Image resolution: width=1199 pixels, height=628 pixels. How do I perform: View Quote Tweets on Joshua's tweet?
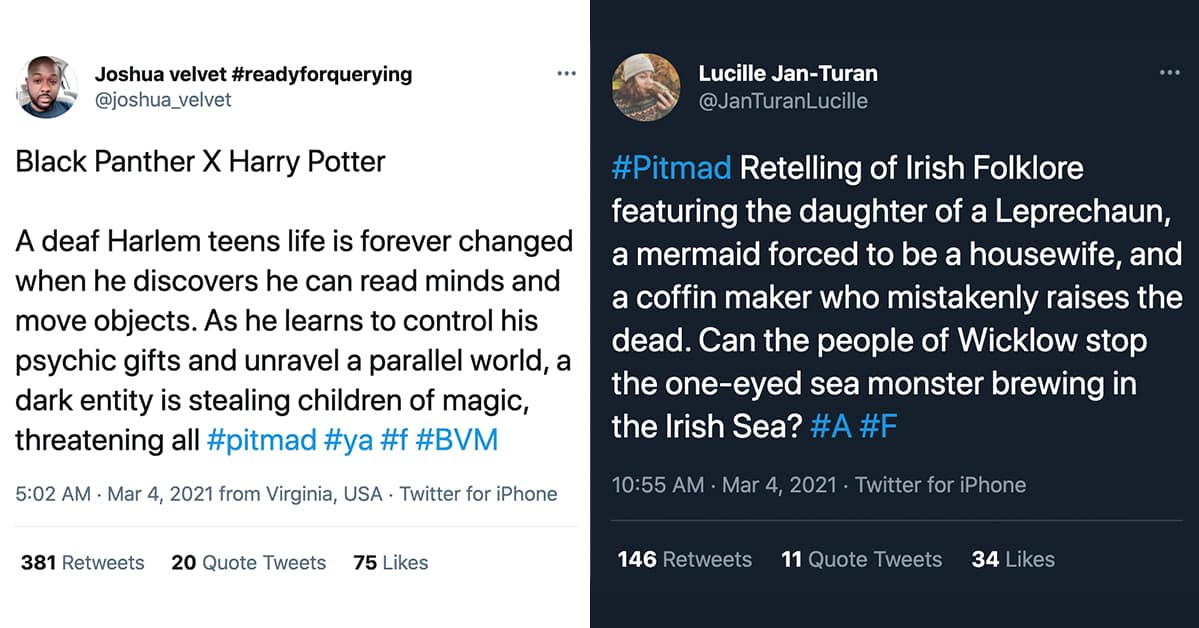coord(249,563)
